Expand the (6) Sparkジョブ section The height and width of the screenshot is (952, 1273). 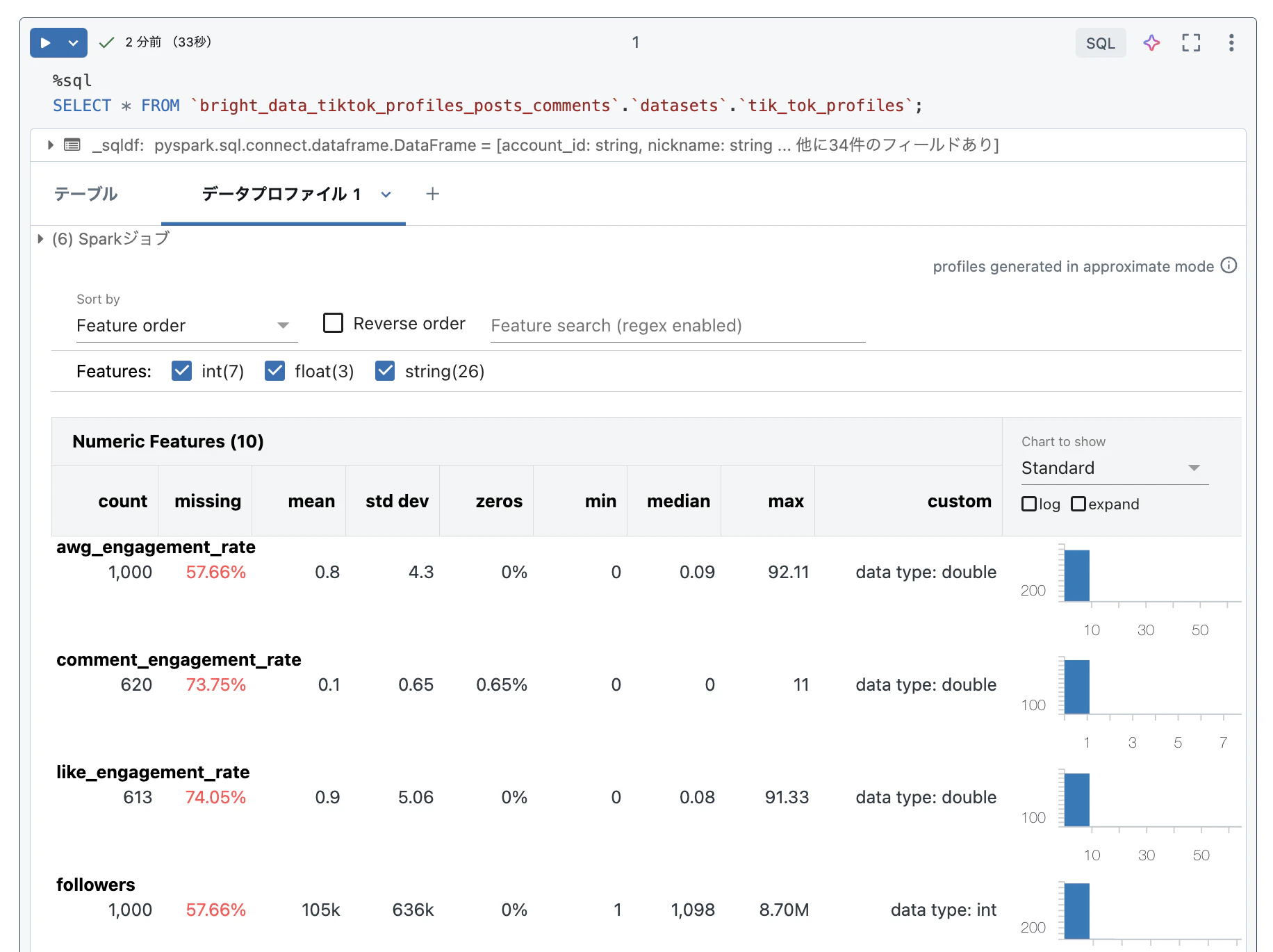(x=40, y=239)
